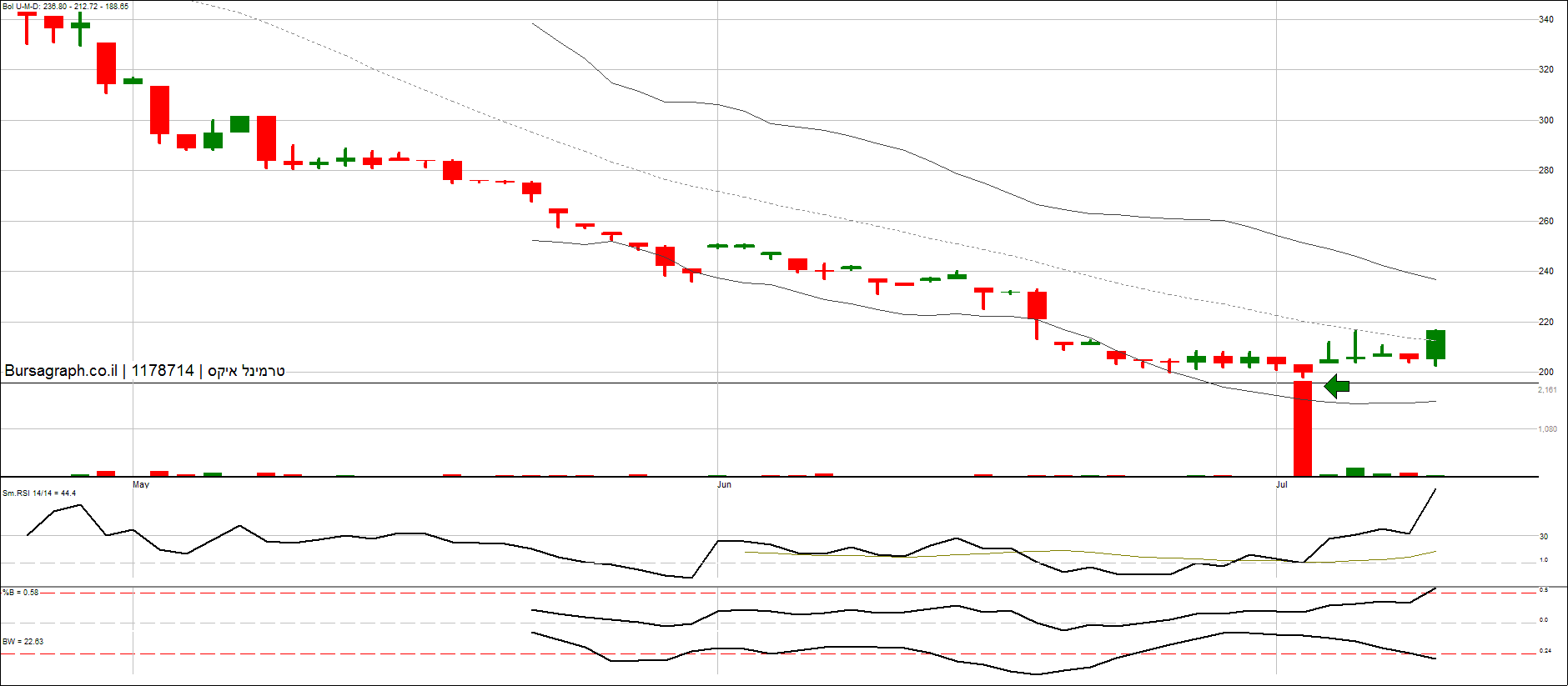Screen dimensions: 1568x686
Task: Select the 340 price axis label
Action: (1546, 19)
